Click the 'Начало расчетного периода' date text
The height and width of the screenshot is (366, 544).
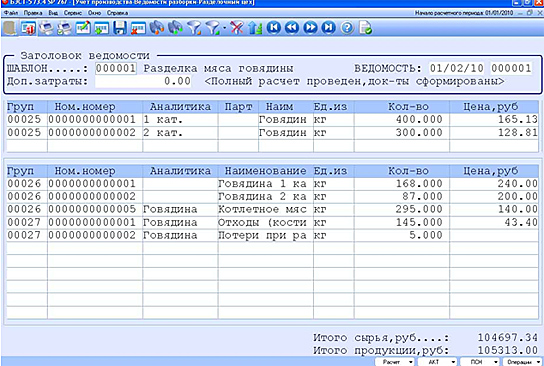click(x=464, y=13)
